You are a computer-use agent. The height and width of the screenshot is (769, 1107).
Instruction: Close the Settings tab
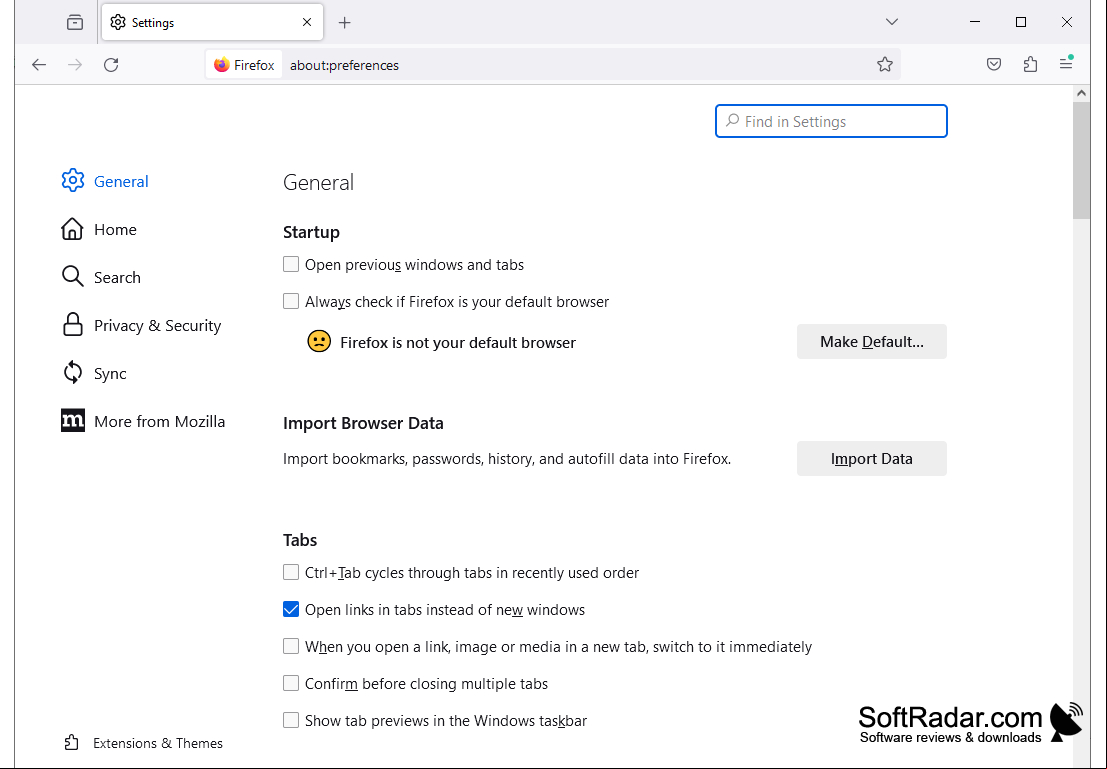307,23
